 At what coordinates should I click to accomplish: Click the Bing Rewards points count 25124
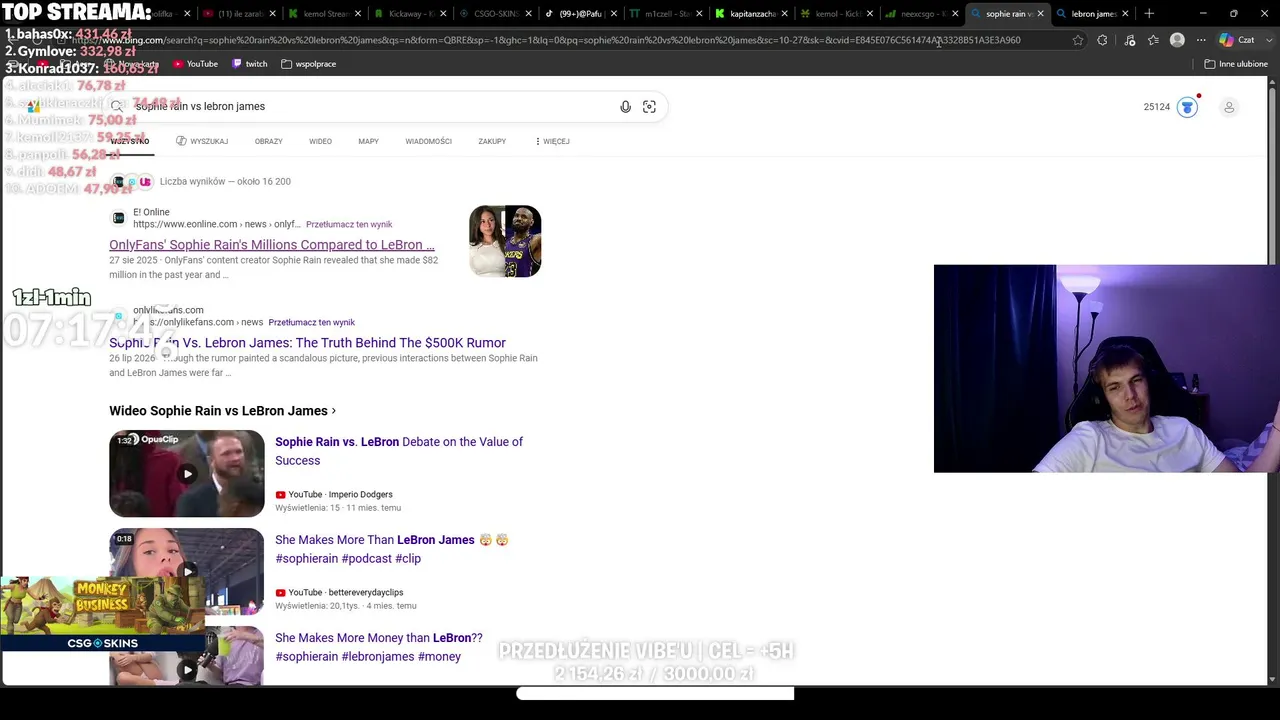(1157, 107)
